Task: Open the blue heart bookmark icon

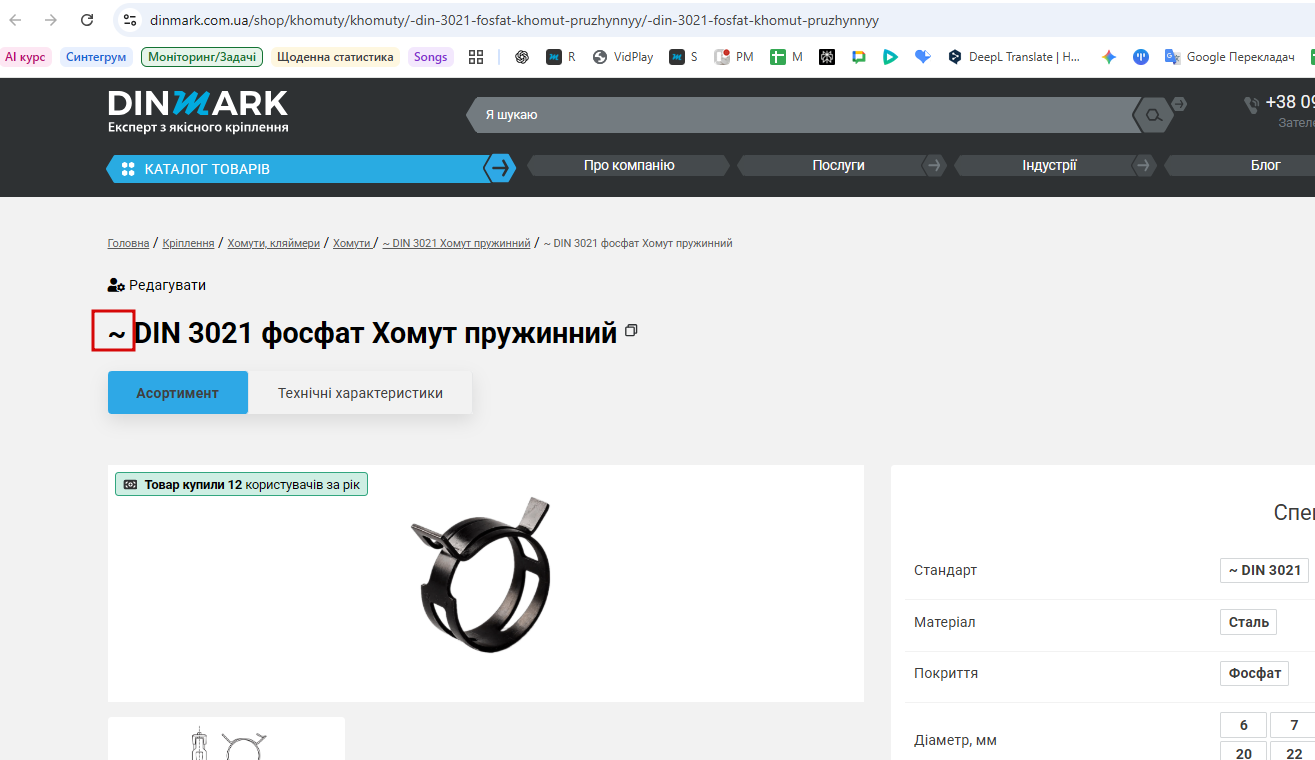Action: point(922,57)
